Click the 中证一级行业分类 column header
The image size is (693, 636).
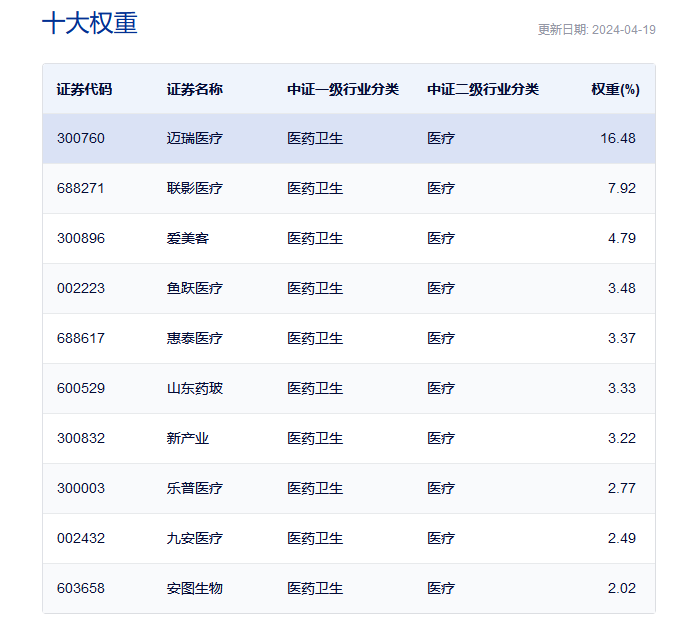click(x=343, y=89)
